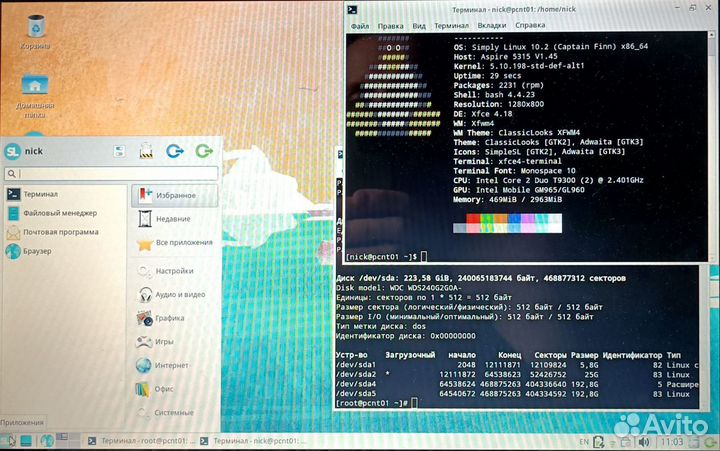The image size is (720, 451).
Task: Open the Вкладки menu in the terminal
Action: tap(491, 25)
